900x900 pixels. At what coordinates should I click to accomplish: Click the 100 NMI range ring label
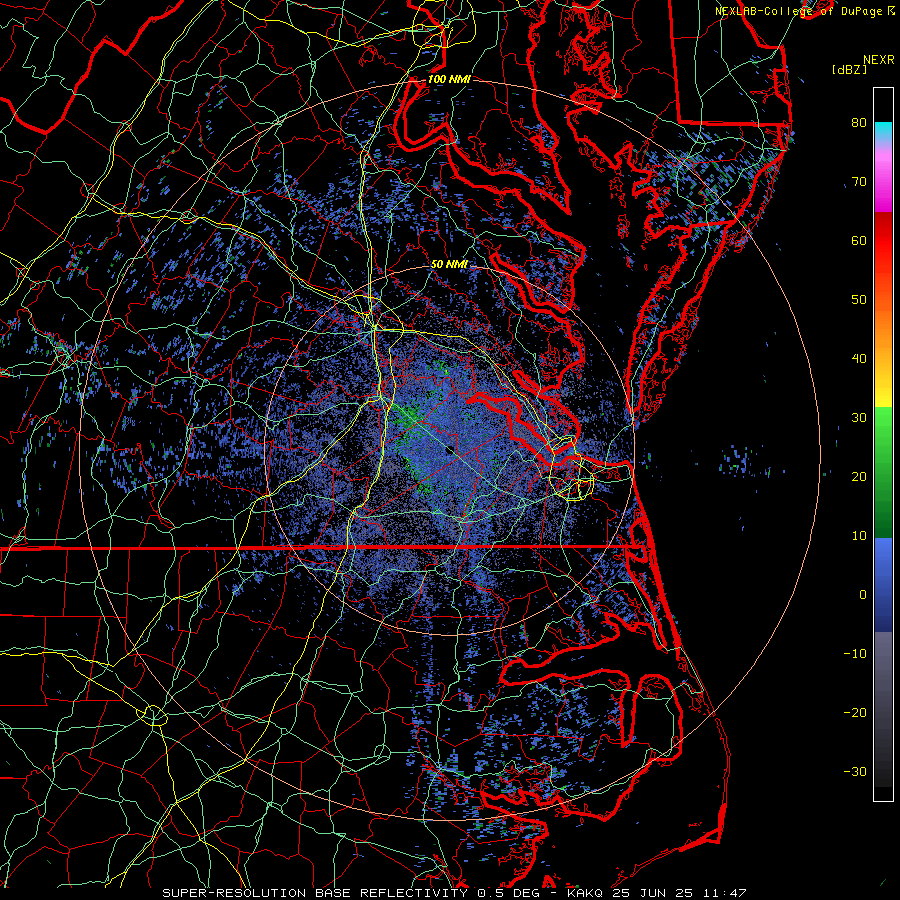tap(449, 79)
